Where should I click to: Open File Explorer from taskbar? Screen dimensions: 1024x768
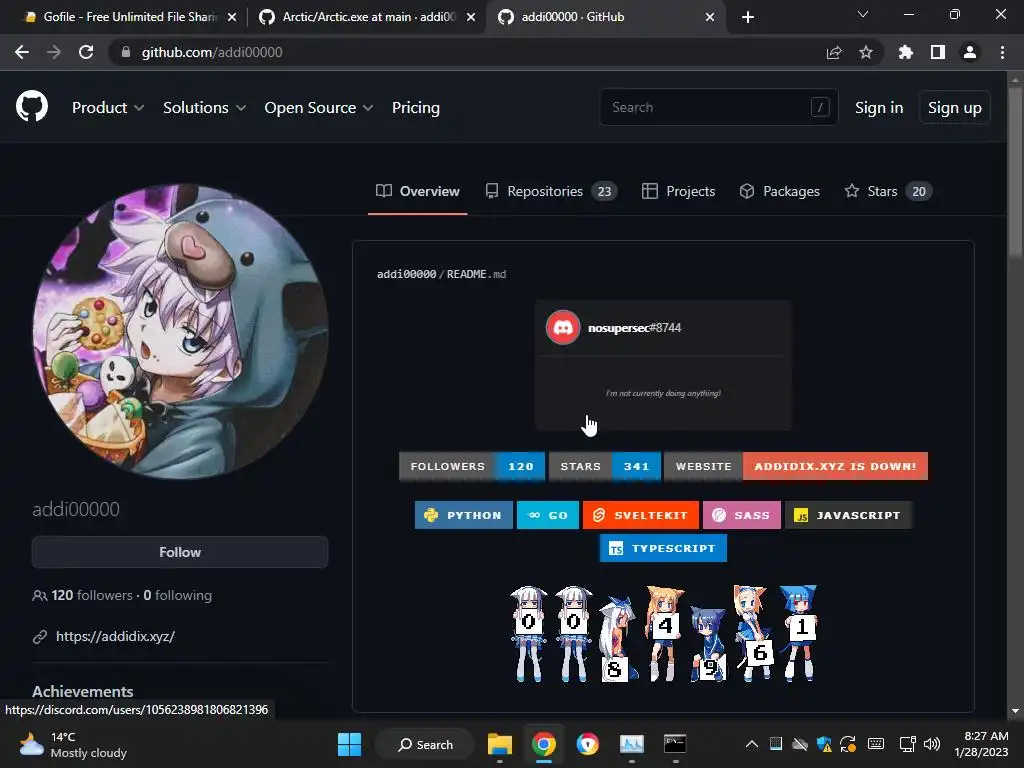click(x=500, y=744)
